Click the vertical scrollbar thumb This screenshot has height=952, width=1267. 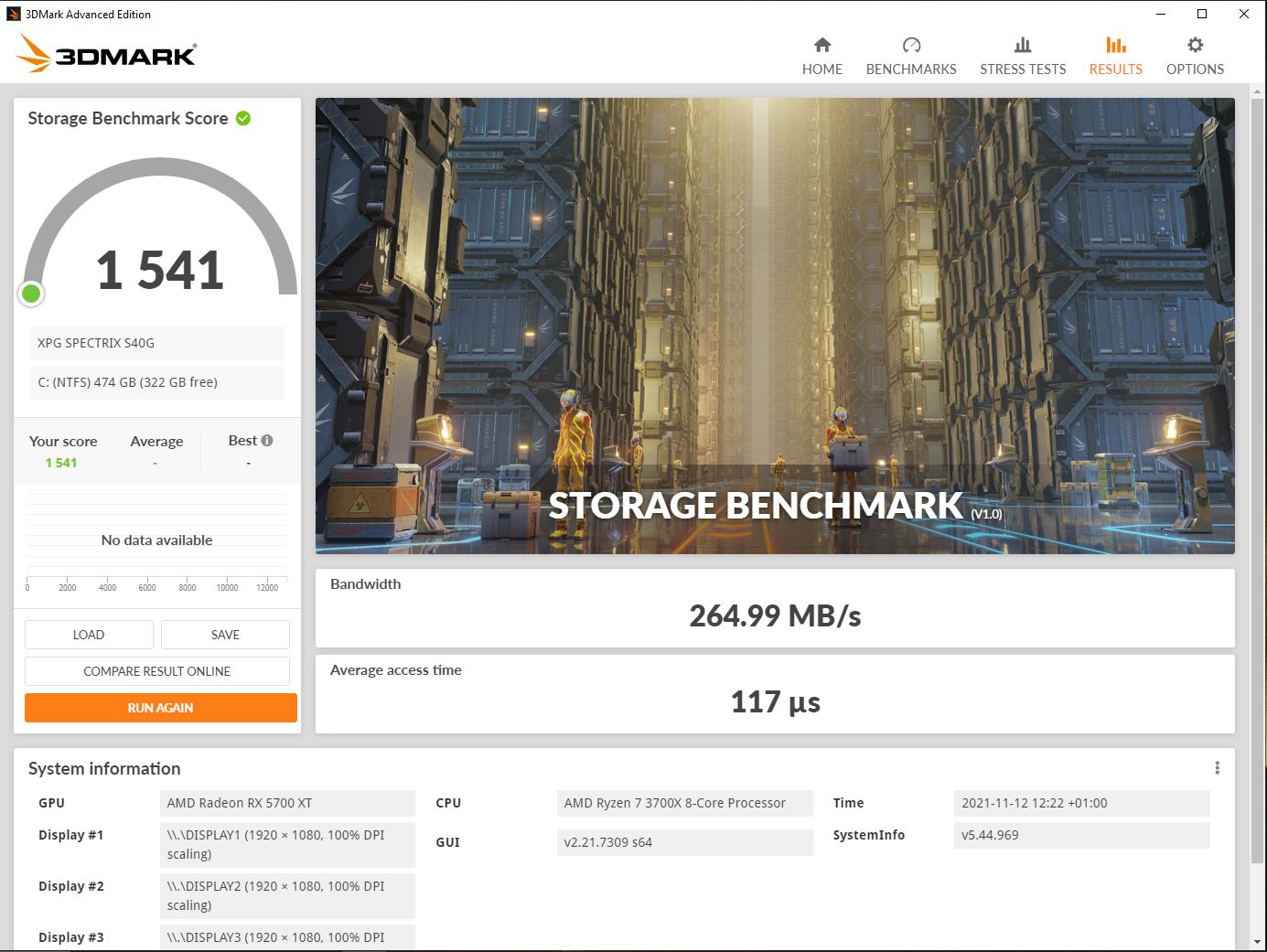1258,480
